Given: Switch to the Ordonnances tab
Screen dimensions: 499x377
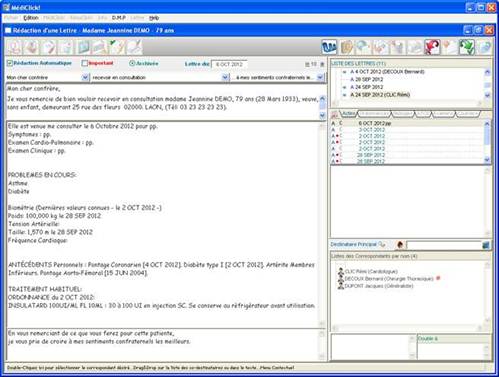Looking at the screenshot, I should tap(374, 114).
